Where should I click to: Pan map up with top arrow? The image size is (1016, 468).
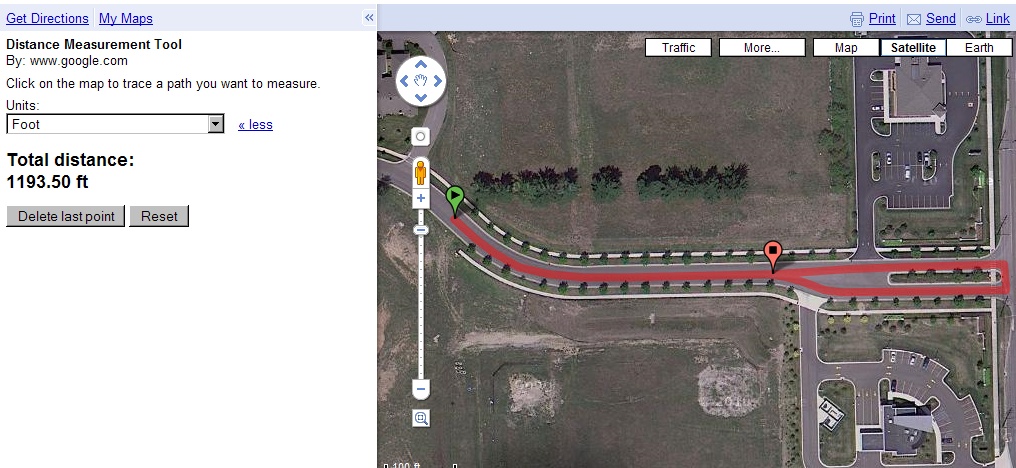[421, 64]
